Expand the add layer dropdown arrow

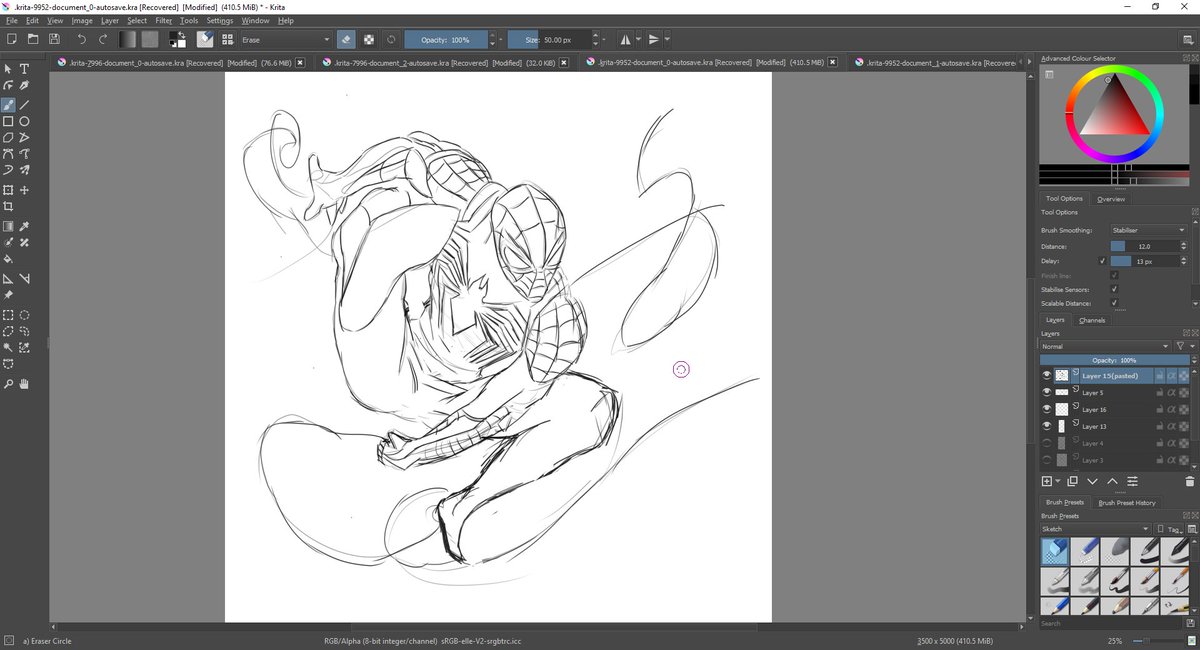[1058, 481]
